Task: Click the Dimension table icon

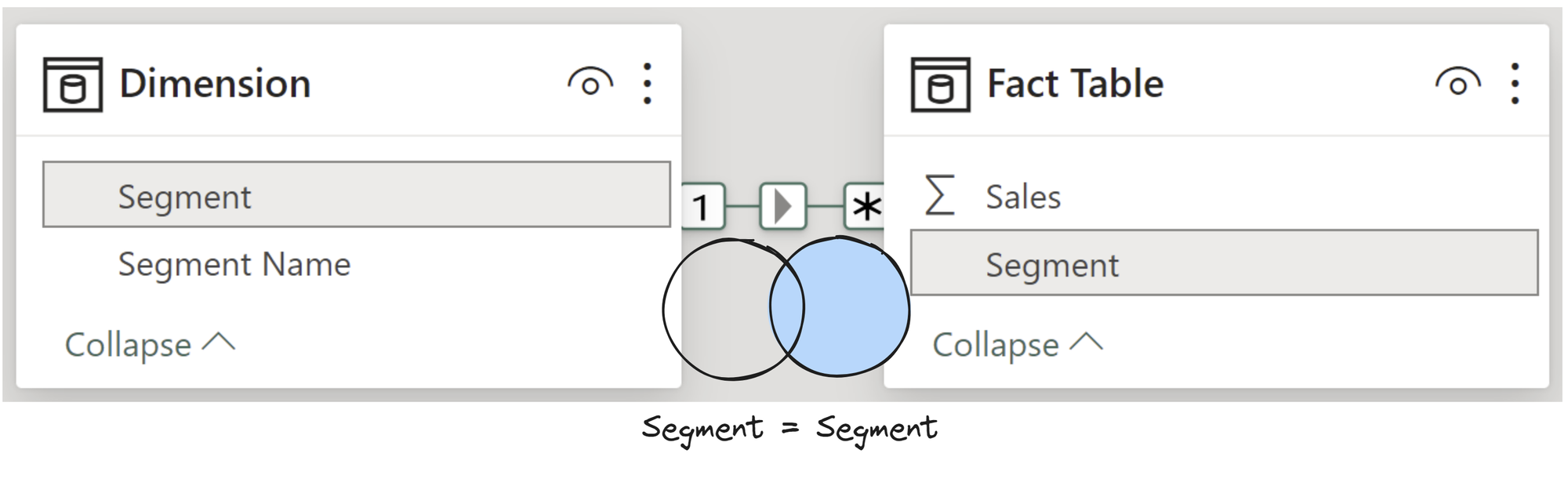Action: [x=72, y=85]
